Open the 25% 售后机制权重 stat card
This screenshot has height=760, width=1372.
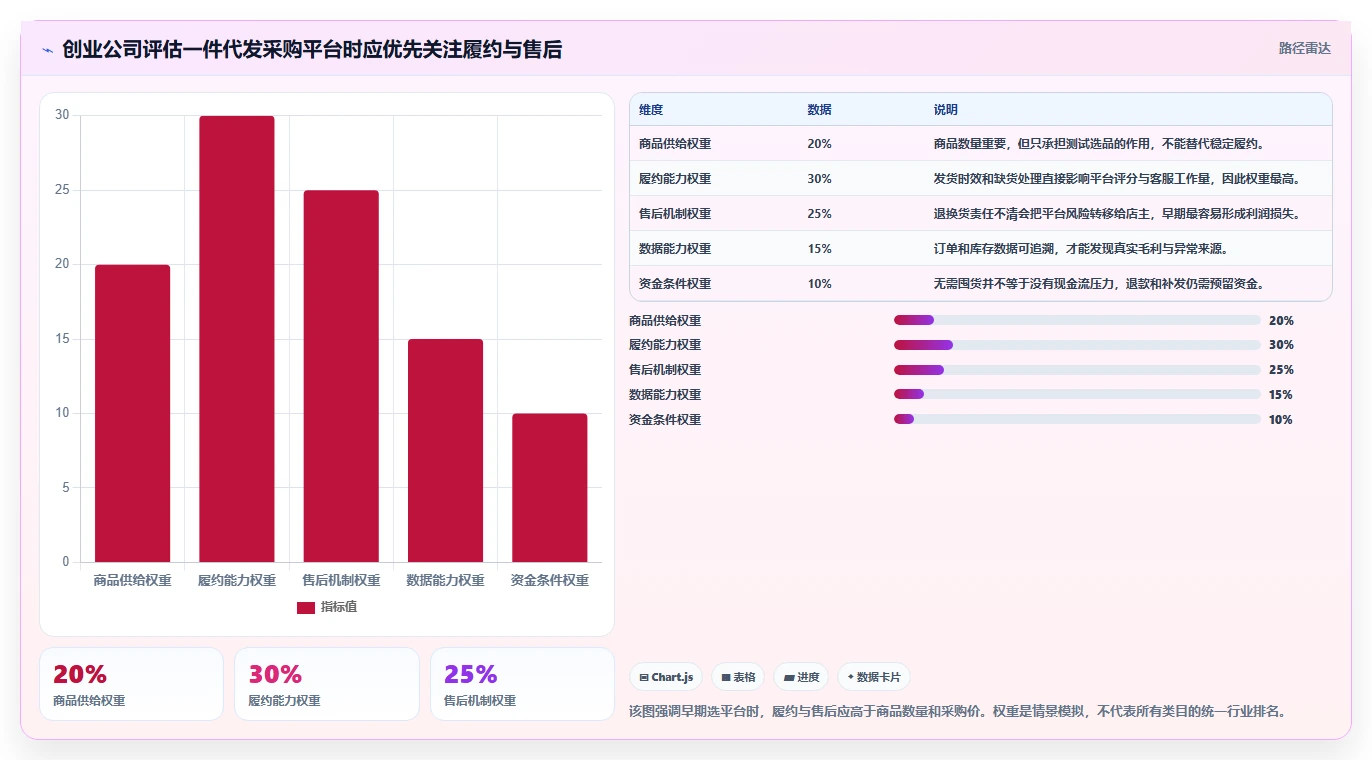click(522, 684)
